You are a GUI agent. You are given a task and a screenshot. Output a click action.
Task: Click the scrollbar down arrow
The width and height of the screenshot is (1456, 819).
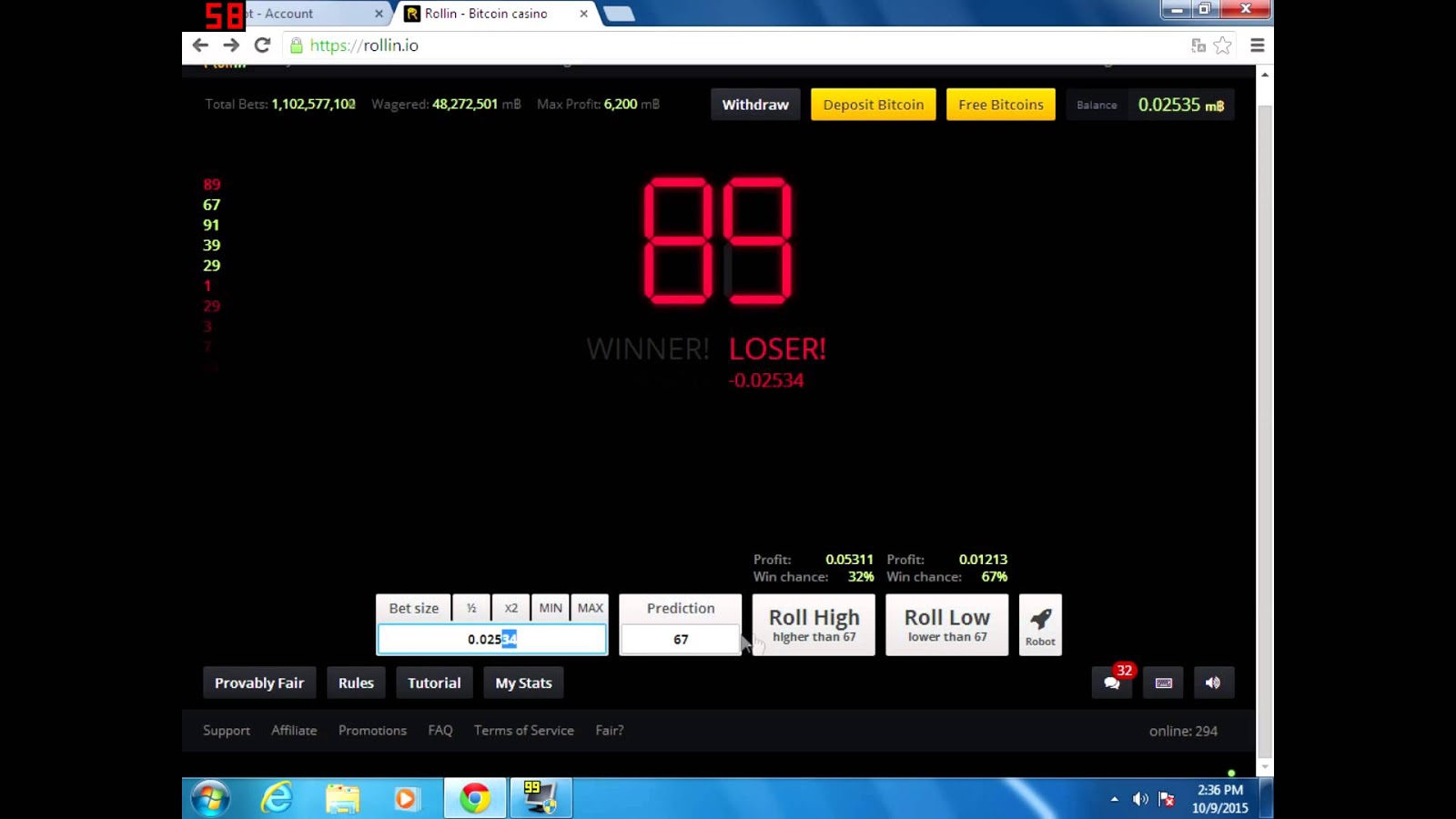[1265, 767]
